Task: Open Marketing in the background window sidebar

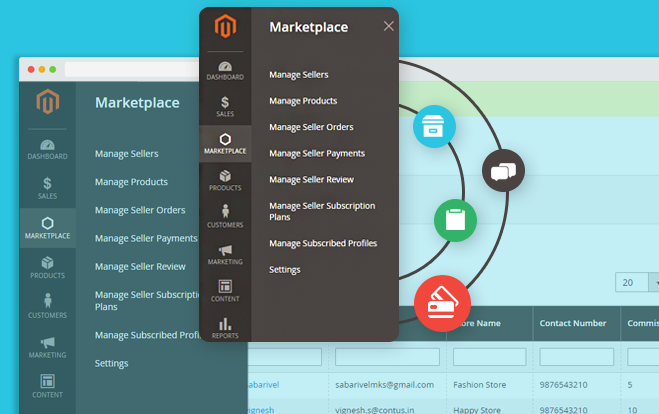Action: [x=47, y=348]
